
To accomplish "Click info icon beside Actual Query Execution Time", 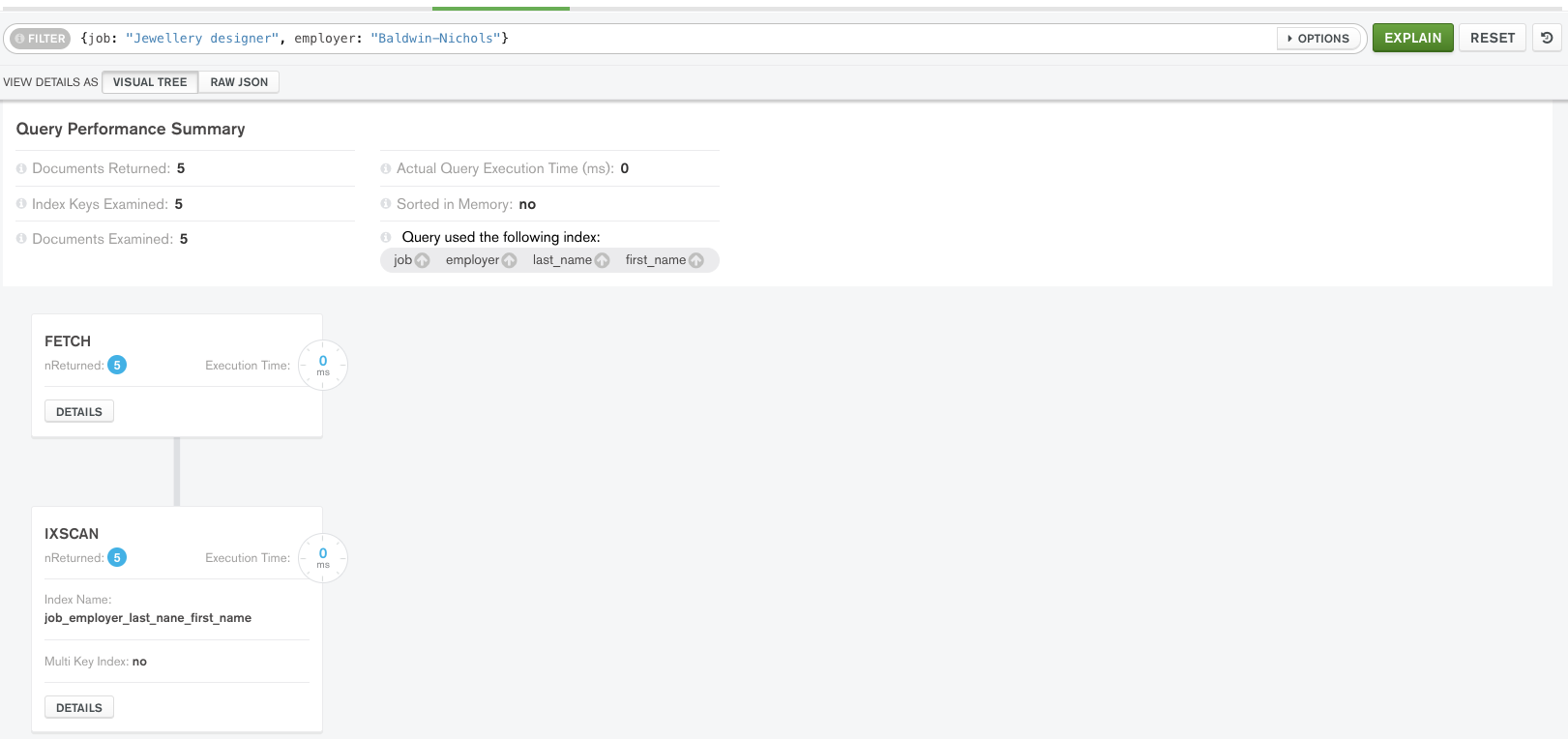I will point(386,168).
